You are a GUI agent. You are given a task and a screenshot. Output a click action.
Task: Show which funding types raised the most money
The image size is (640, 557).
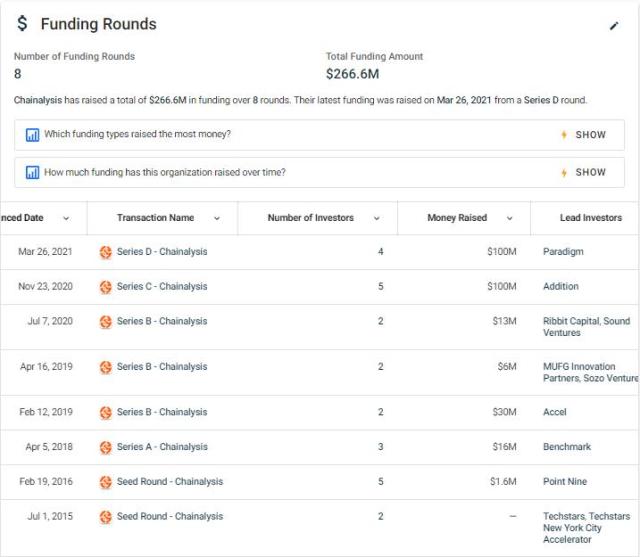point(590,135)
